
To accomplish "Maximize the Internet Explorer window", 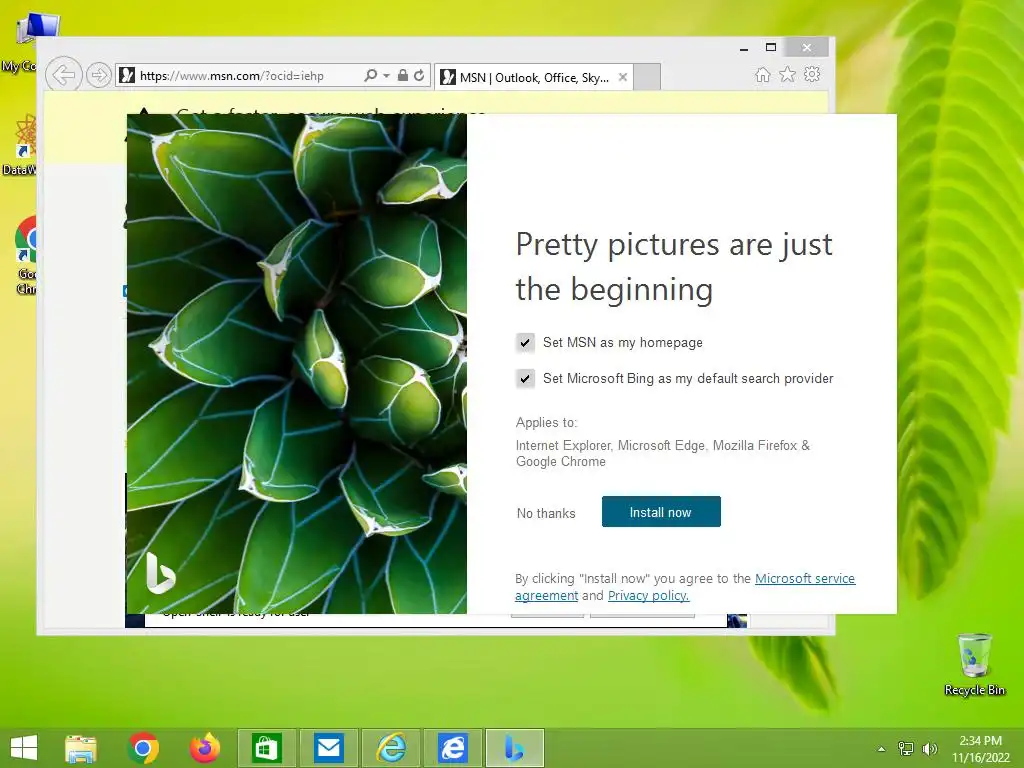I will click(x=771, y=48).
